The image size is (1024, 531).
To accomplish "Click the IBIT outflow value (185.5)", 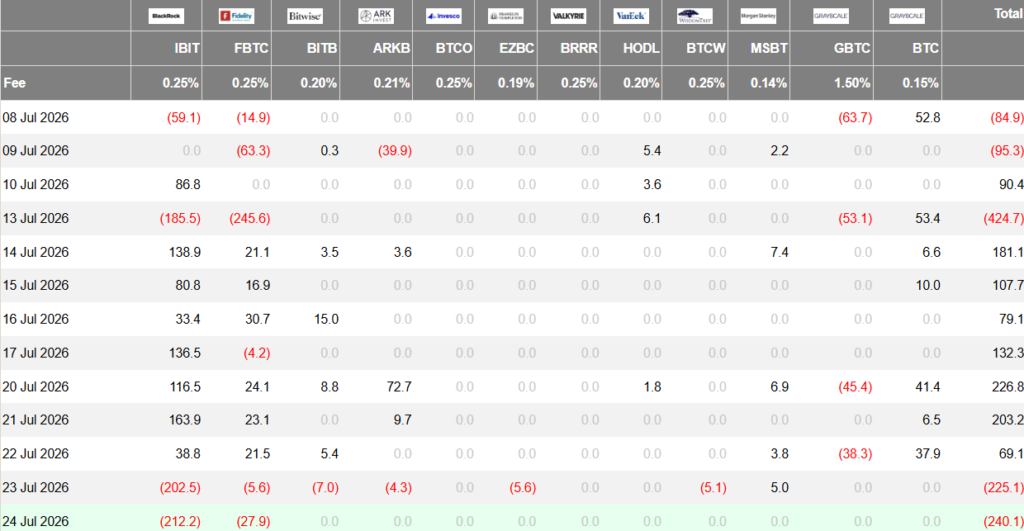I will point(180,218).
